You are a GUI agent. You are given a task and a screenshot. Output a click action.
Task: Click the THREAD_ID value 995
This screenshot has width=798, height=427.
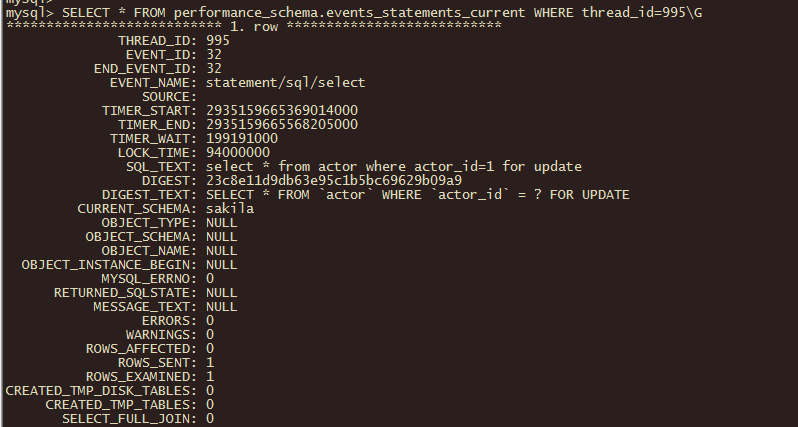tap(218, 41)
